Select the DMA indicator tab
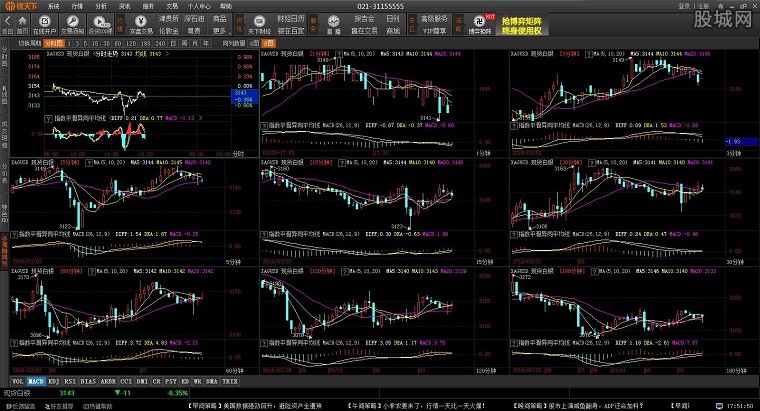Image resolution: width=760 pixels, height=411 pixels. click(x=212, y=381)
